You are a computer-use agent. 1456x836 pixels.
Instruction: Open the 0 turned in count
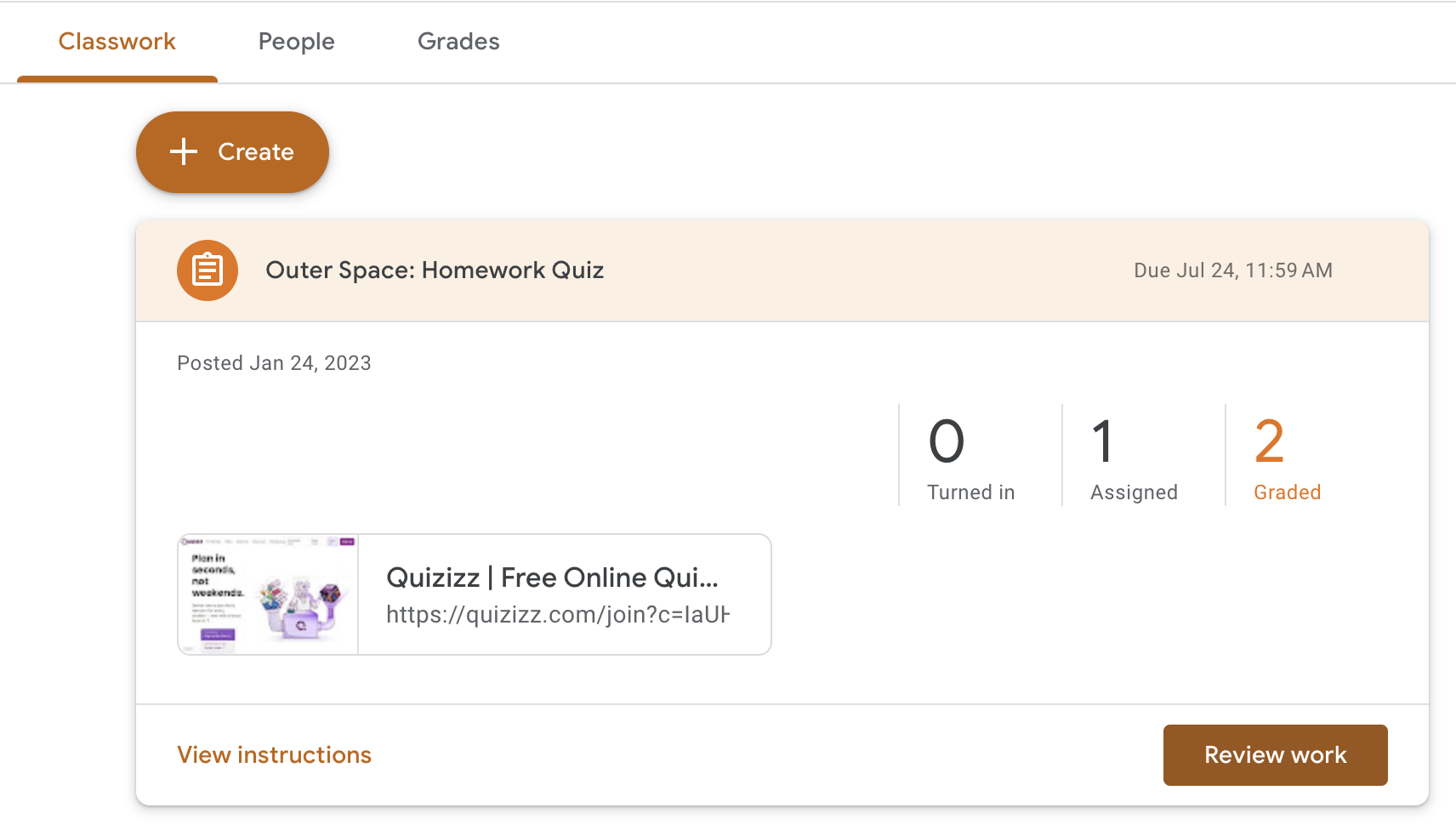coord(947,441)
